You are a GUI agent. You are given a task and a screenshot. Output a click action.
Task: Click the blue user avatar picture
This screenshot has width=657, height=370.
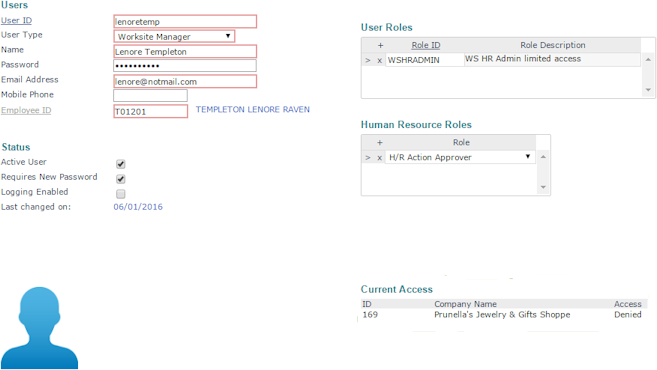click(39, 328)
